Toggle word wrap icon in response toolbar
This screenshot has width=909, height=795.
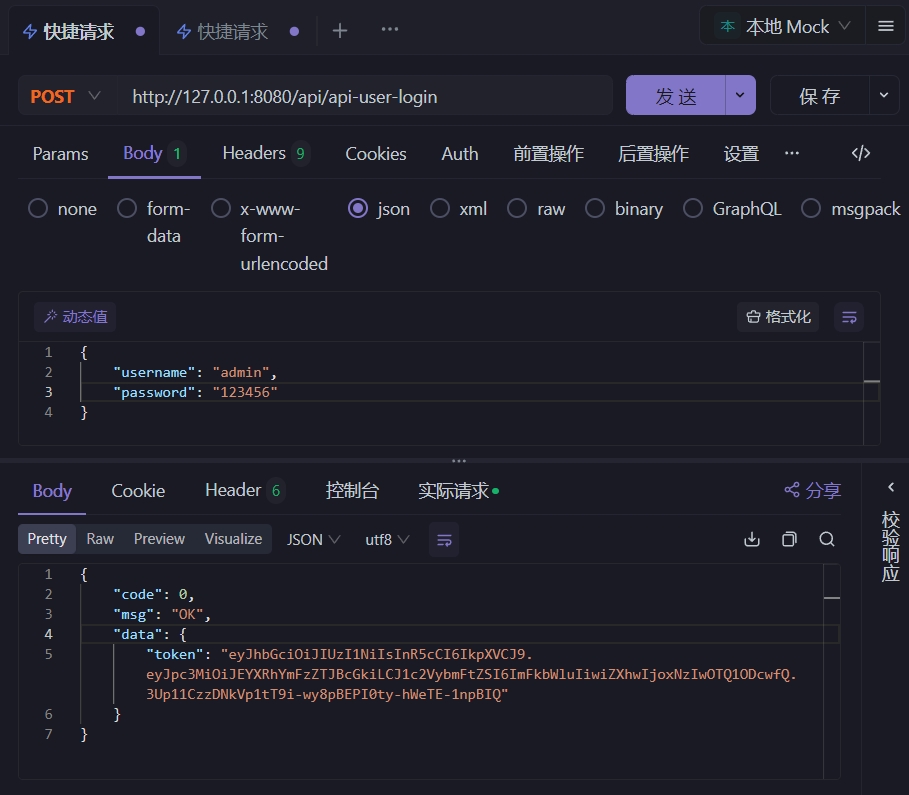pyautogui.click(x=444, y=539)
